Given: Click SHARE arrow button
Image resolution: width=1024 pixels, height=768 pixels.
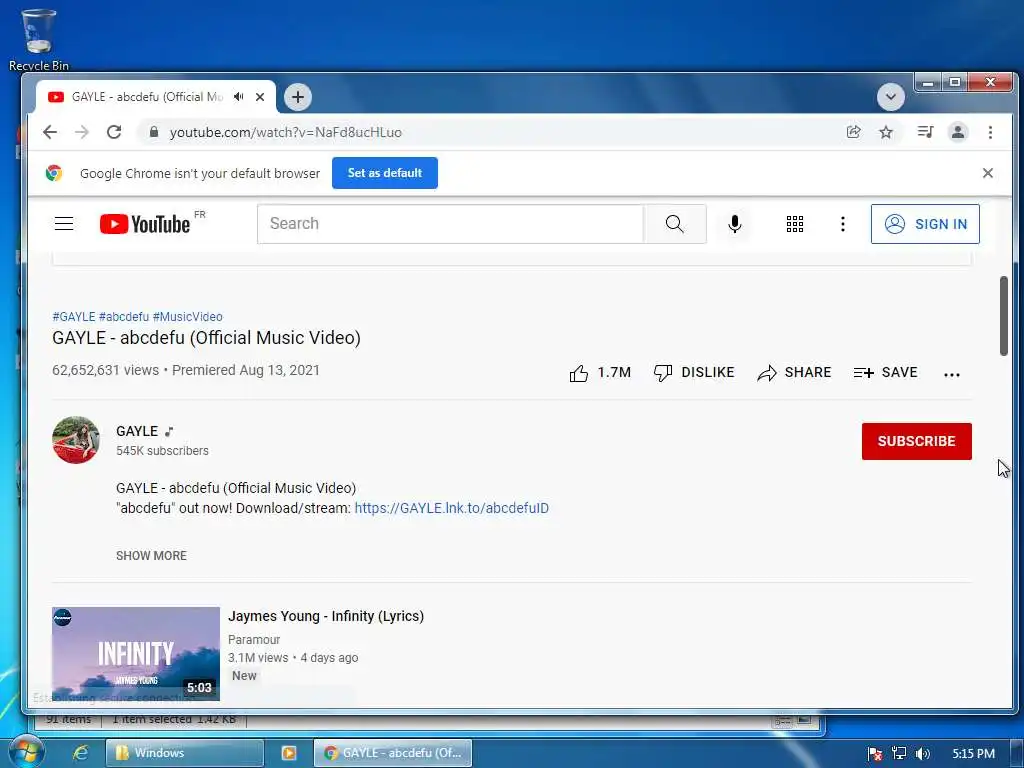Looking at the screenshot, I should (793, 373).
